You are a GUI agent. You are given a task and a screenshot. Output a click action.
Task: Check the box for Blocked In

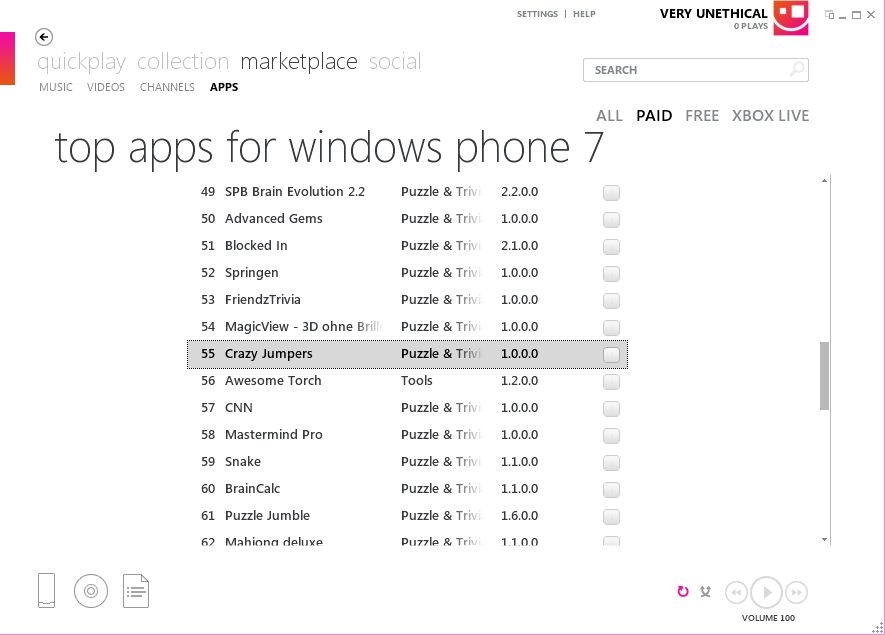611,247
